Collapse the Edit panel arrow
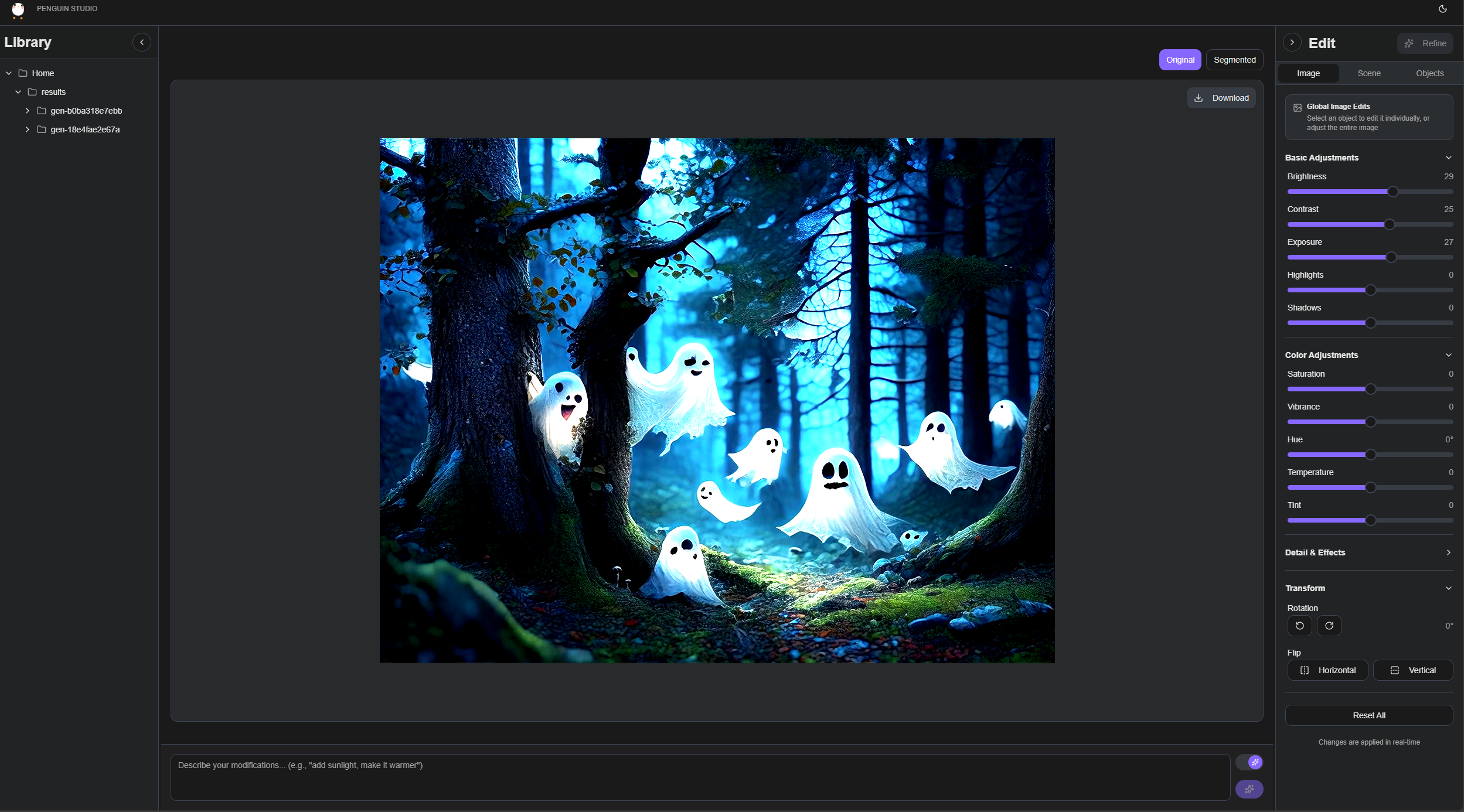This screenshot has height=812, width=1464. [1292, 42]
